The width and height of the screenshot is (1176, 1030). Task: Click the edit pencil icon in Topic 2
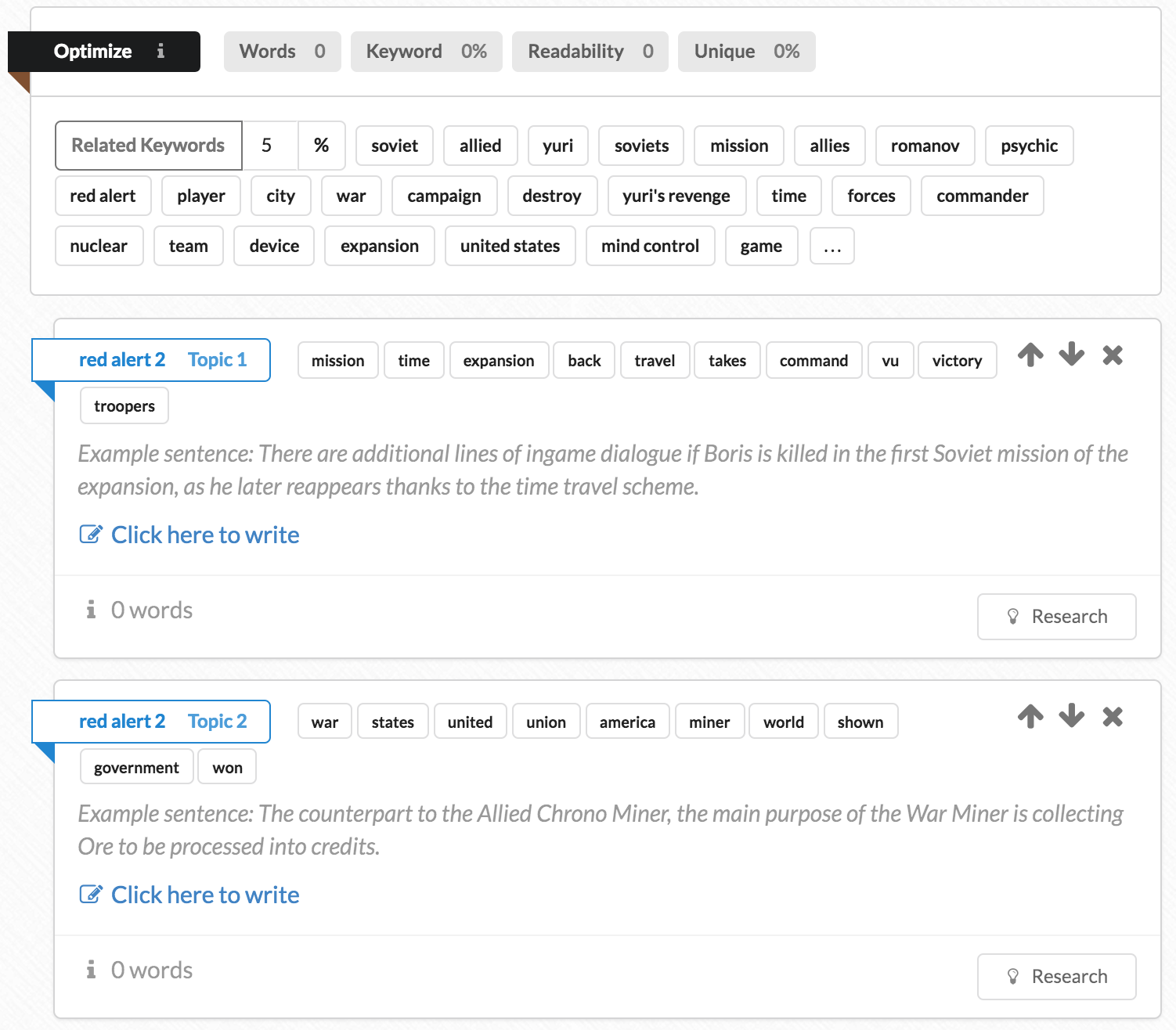[x=91, y=894]
